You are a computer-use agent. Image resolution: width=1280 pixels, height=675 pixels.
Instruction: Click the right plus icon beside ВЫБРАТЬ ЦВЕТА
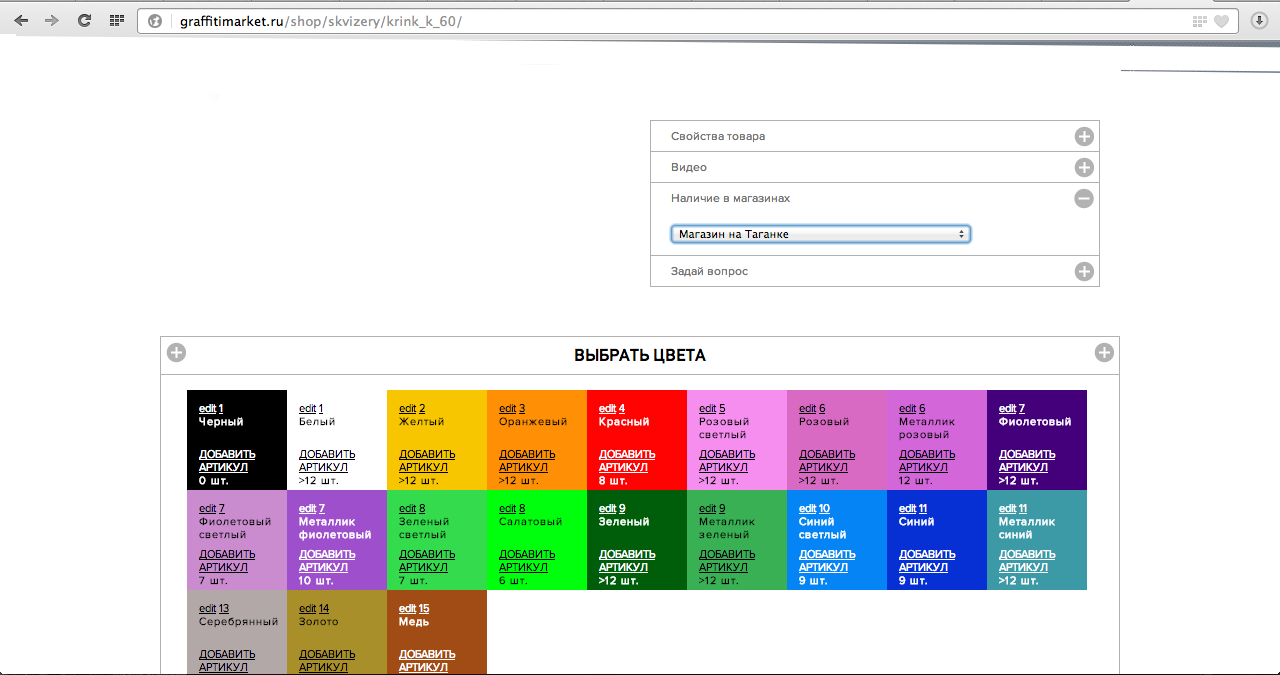tap(1104, 352)
